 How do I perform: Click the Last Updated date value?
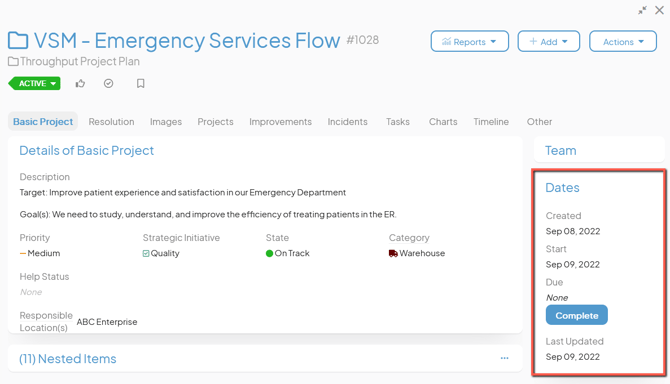point(573,357)
